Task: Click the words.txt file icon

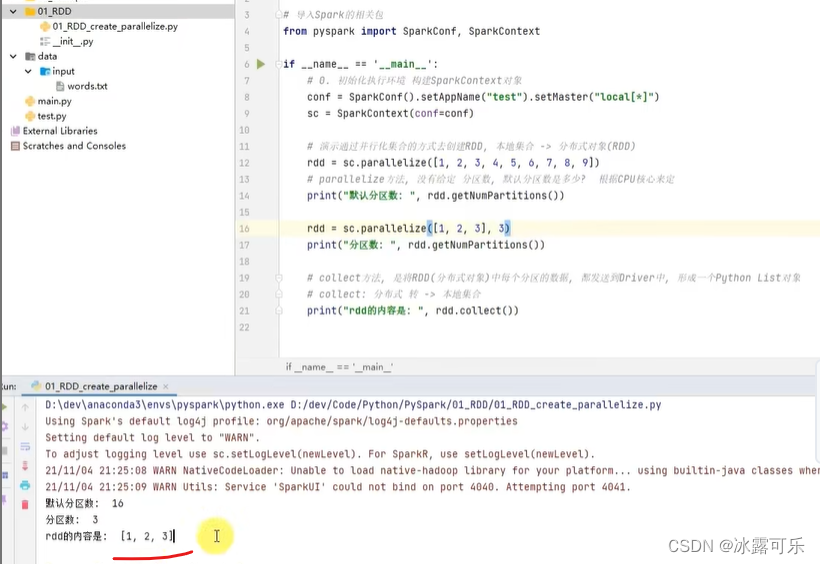Action: (x=60, y=86)
